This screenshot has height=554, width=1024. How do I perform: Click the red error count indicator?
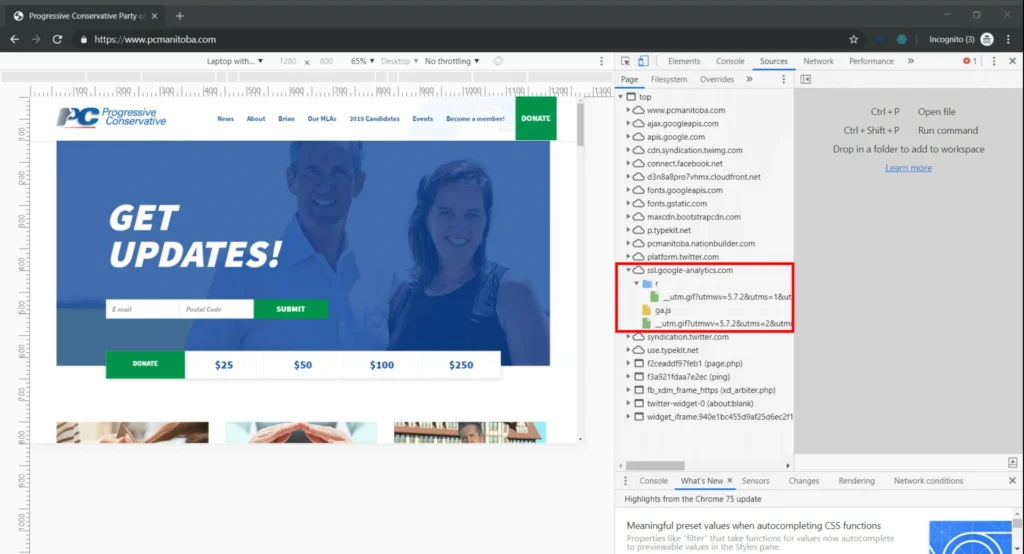tap(969, 61)
